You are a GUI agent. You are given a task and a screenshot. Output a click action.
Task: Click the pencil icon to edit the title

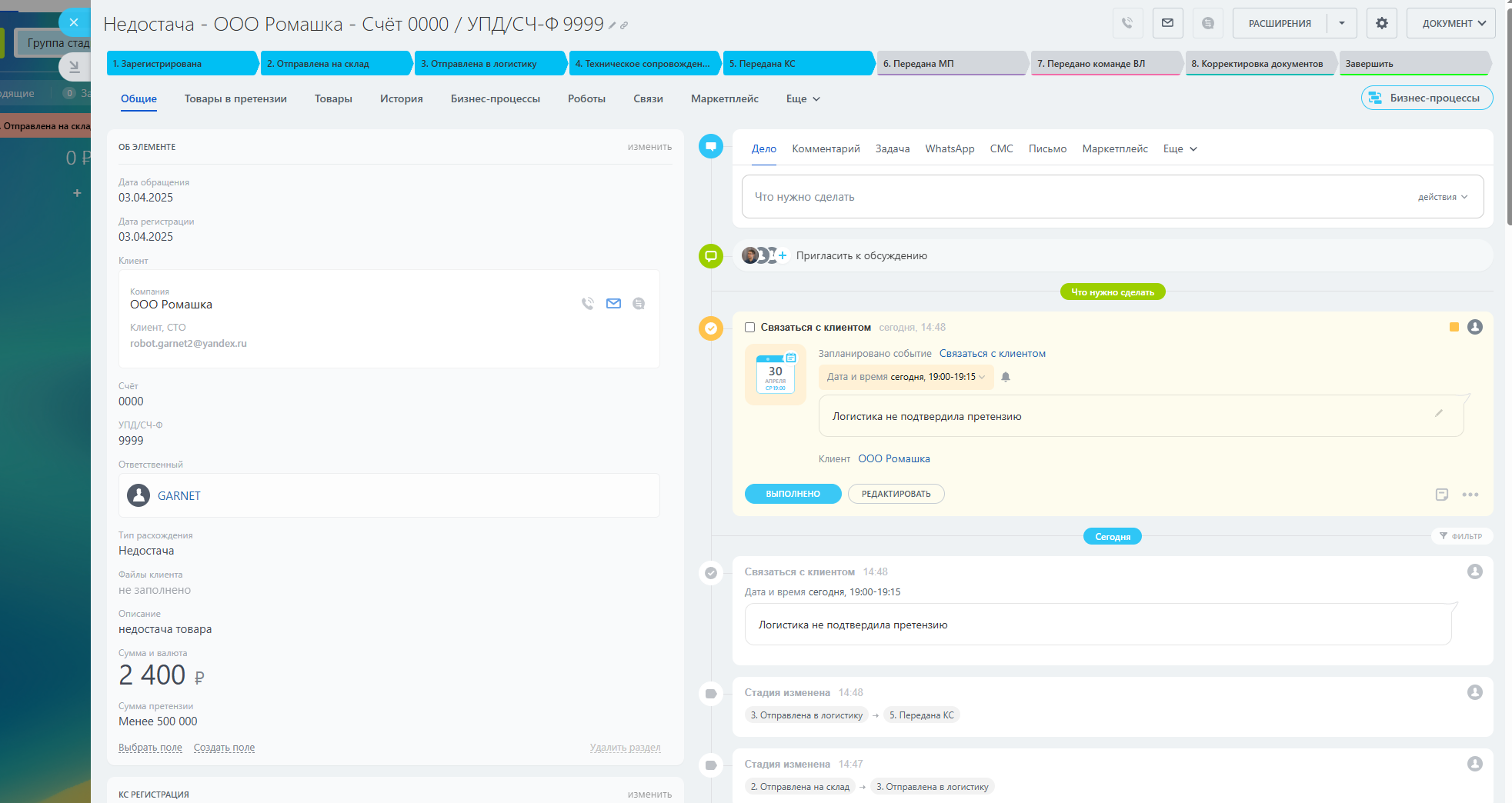click(612, 25)
